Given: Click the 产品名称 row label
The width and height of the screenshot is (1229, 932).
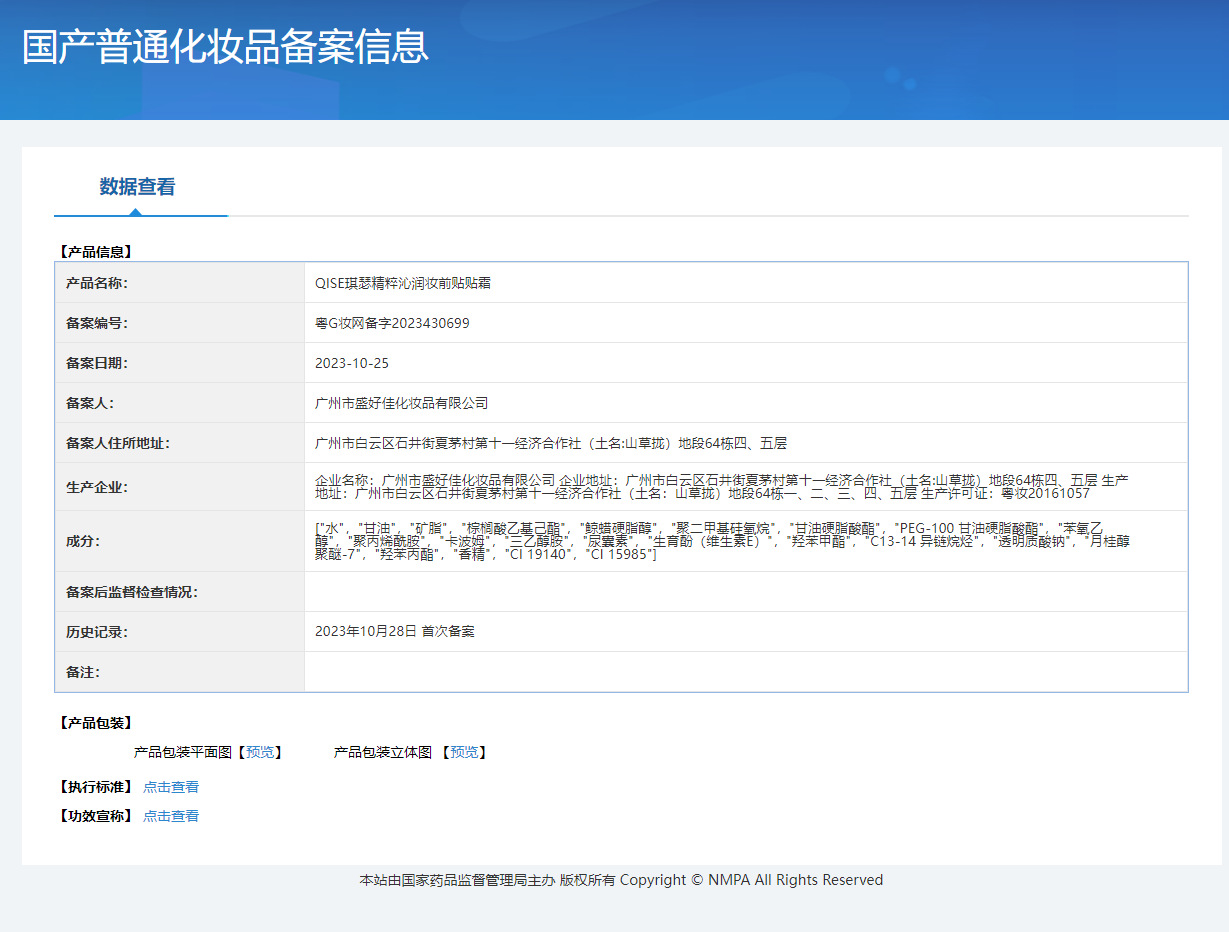Looking at the screenshot, I should coord(97,283).
